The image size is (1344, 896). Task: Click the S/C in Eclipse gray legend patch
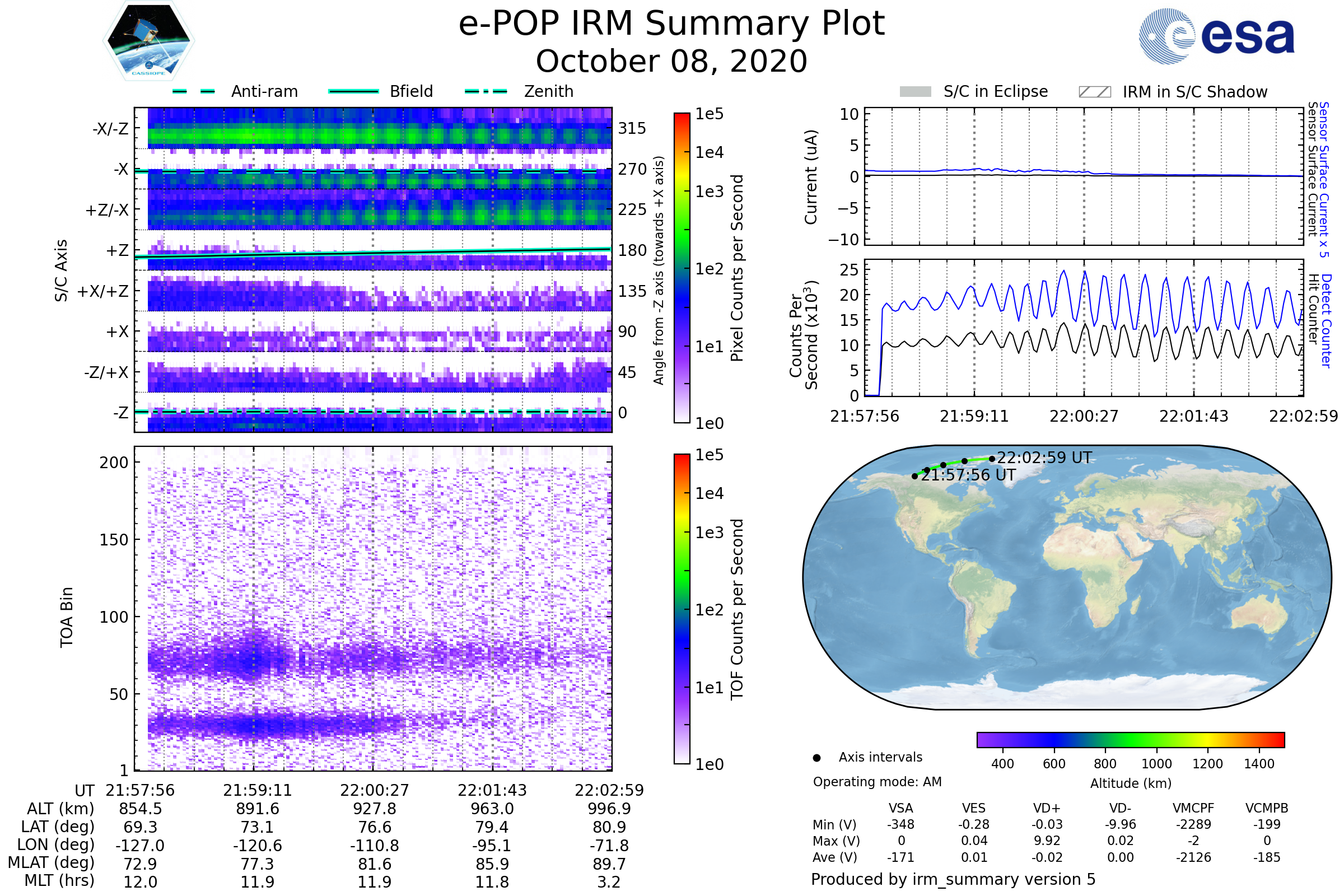916,92
